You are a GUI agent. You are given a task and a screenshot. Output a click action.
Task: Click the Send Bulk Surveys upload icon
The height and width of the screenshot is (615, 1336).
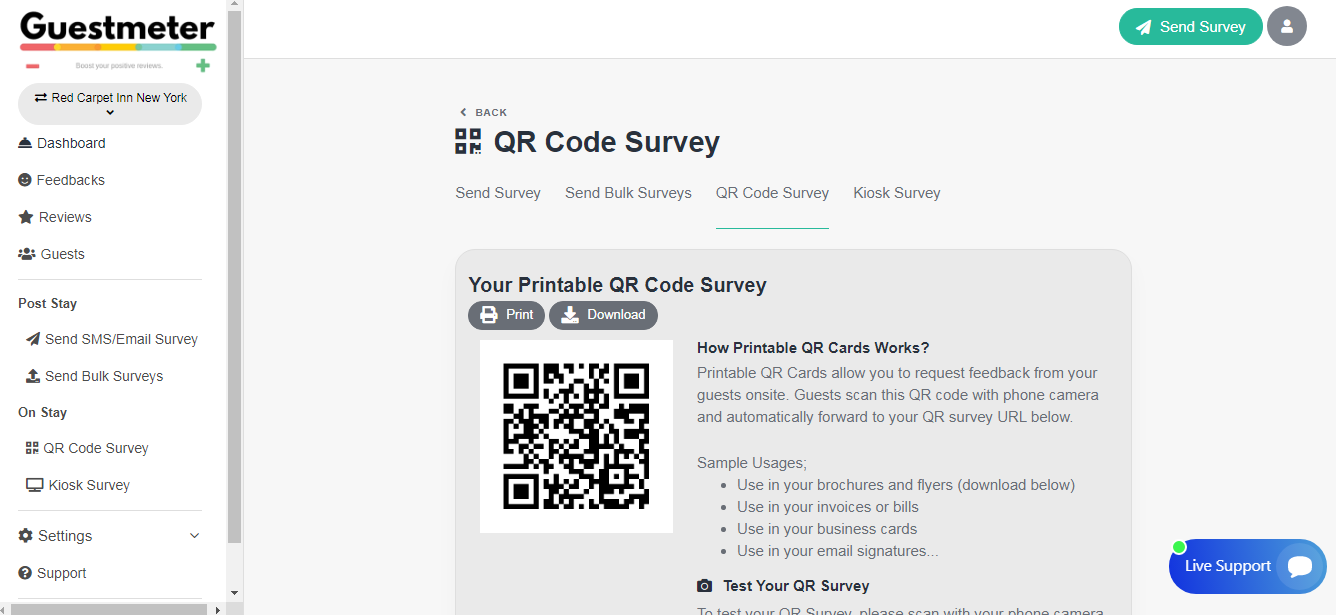click(x=33, y=376)
